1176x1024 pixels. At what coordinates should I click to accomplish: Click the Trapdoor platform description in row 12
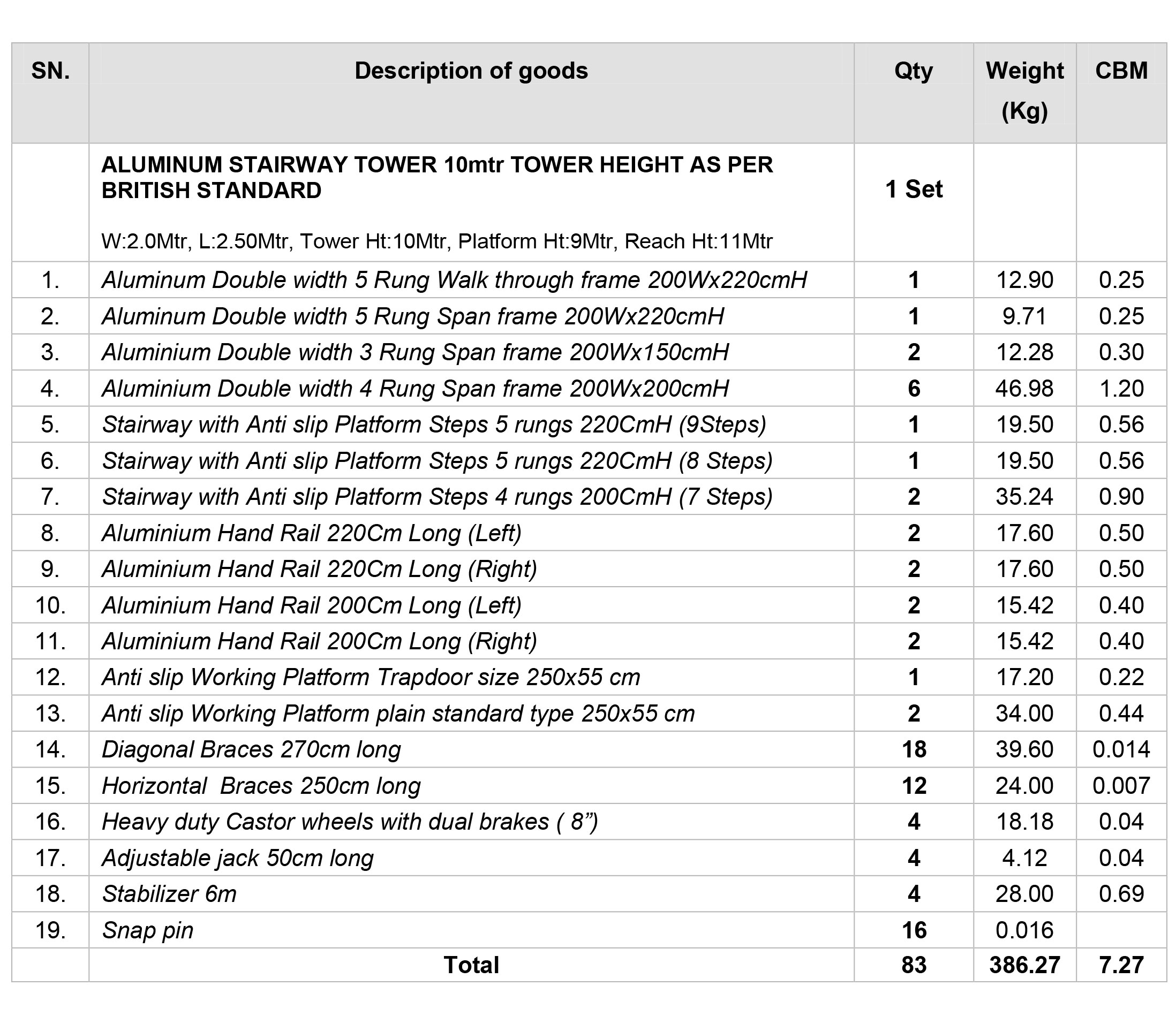coord(371,678)
